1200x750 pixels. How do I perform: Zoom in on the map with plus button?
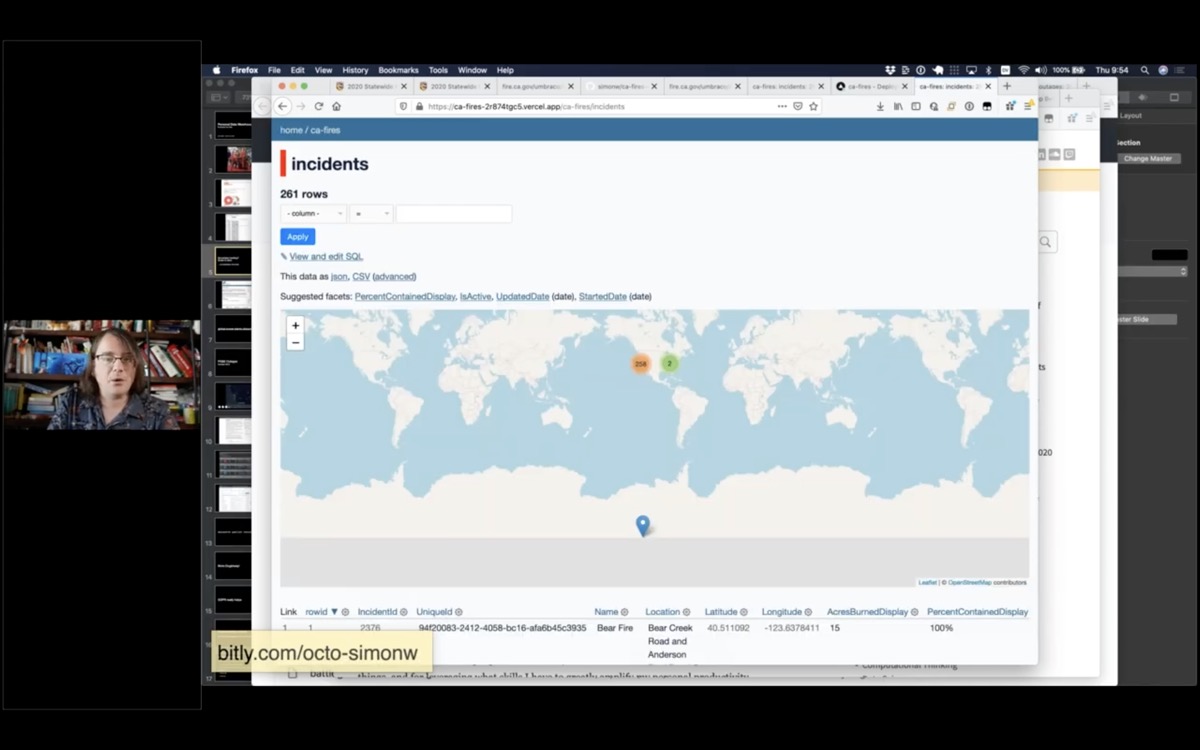tap(295, 326)
